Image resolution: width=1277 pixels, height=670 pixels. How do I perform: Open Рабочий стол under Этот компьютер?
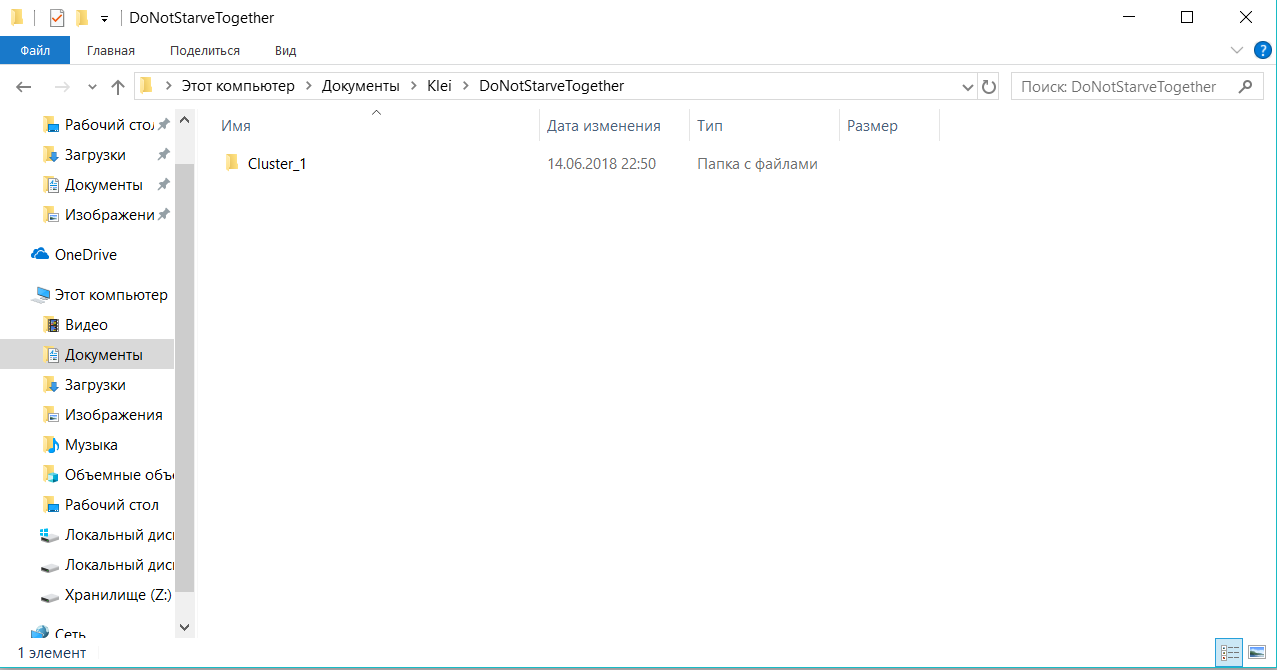coord(111,505)
